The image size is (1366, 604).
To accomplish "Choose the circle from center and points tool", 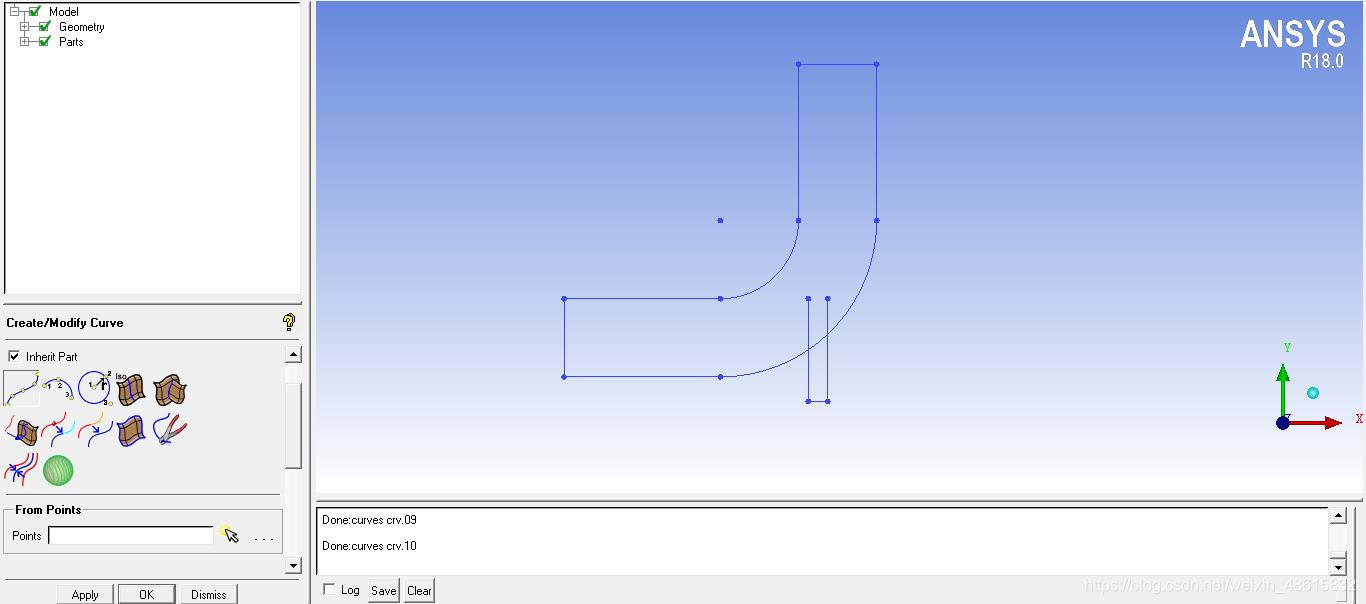I will coord(95,388).
